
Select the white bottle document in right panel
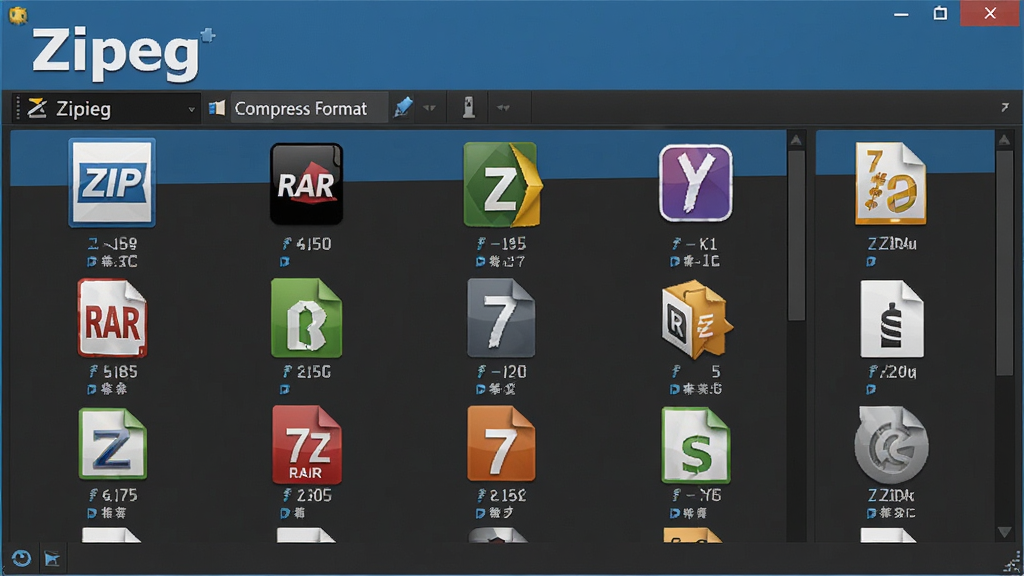click(891, 319)
